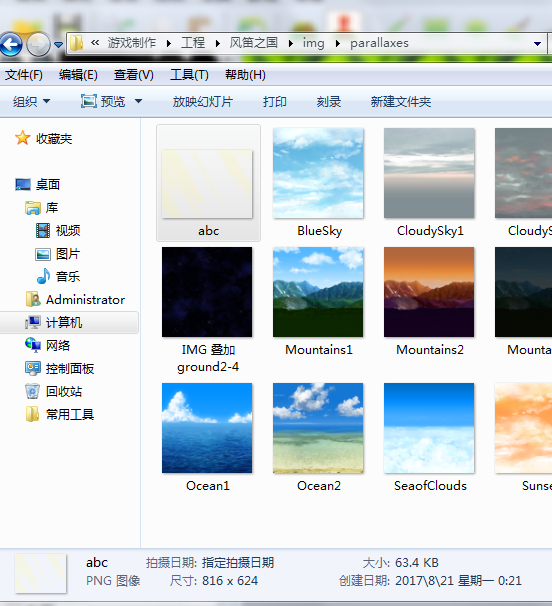Click the 游戏制作 breadcrumb segment
The image size is (552, 606).
coord(132,43)
